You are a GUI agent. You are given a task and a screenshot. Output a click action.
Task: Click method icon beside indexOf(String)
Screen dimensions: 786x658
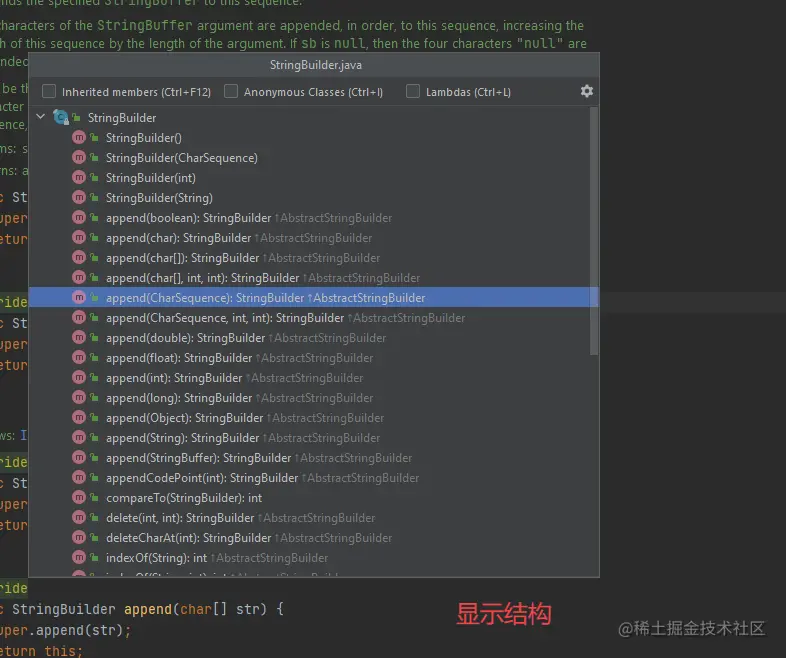click(79, 557)
